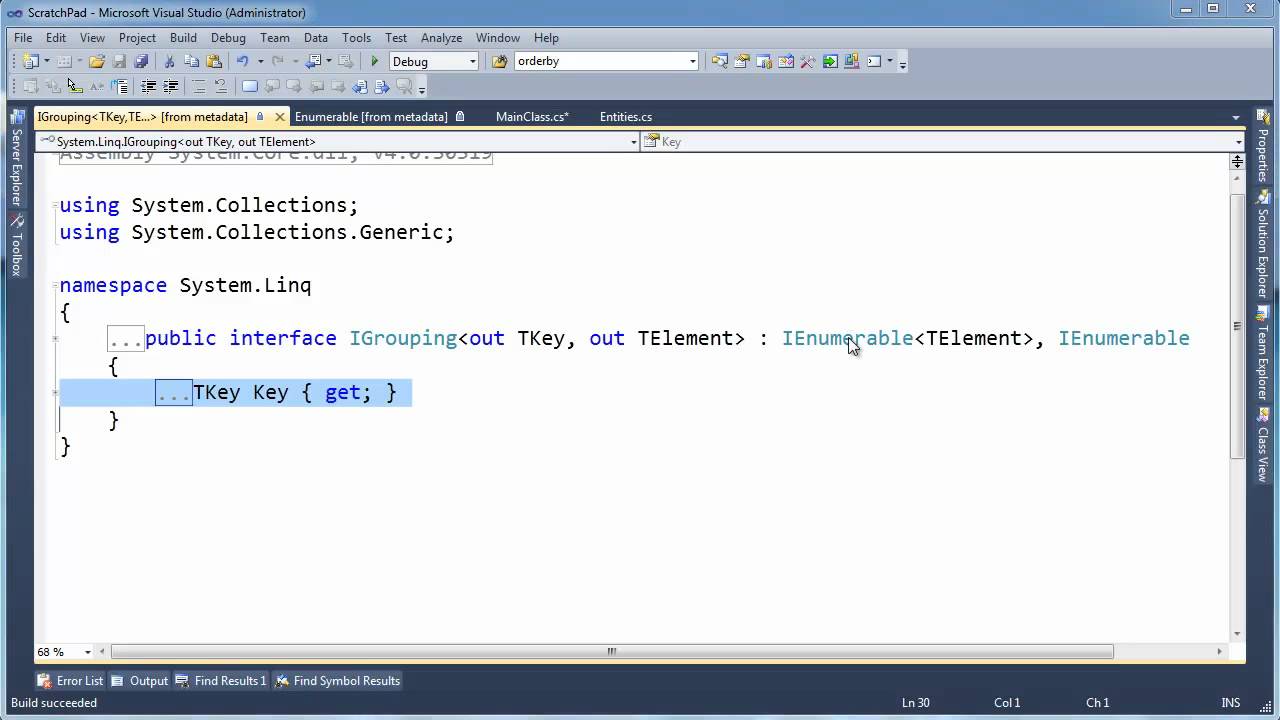Open the Output panel tab
The image size is (1280, 720).
click(x=139, y=681)
